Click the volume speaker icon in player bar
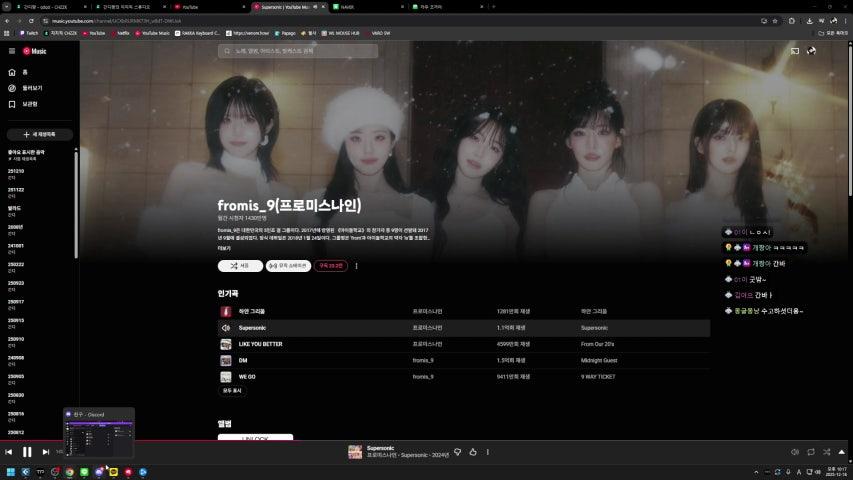Image resolution: width=853 pixels, height=480 pixels. [x=795, y=452]
